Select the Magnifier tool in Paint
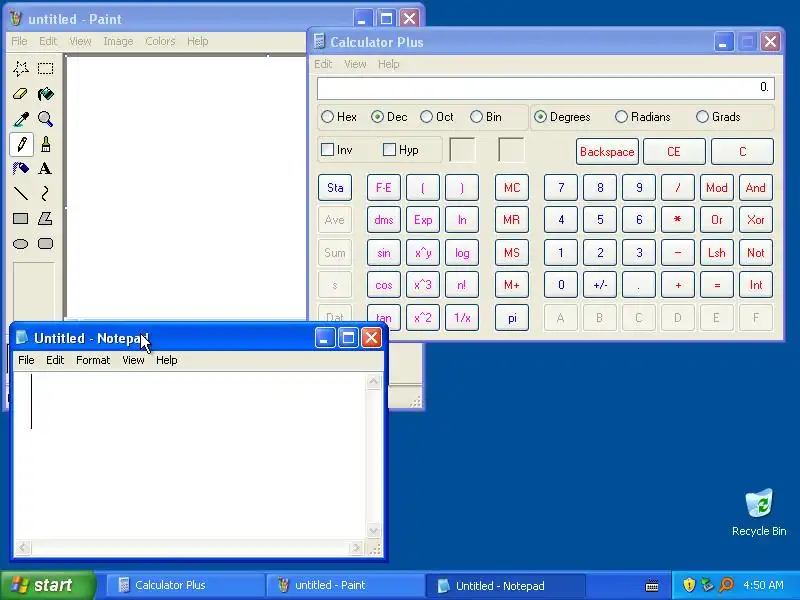Screen dimensions: 800x600 coord(45,119)
